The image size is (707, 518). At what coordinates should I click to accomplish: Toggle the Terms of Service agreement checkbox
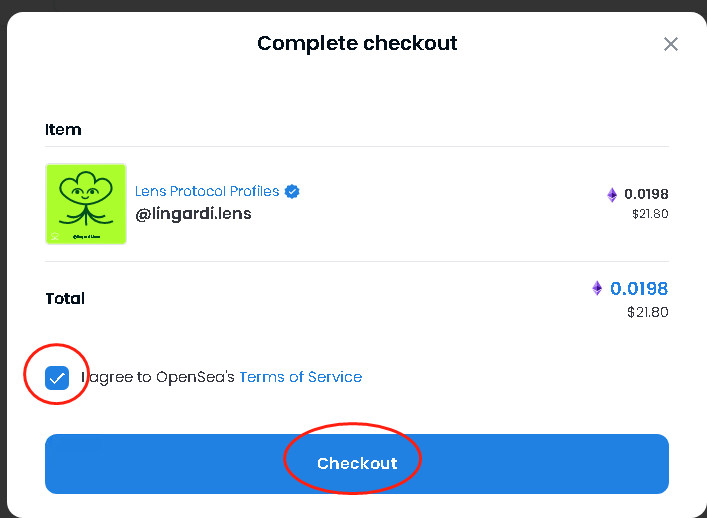pos(57,377)
